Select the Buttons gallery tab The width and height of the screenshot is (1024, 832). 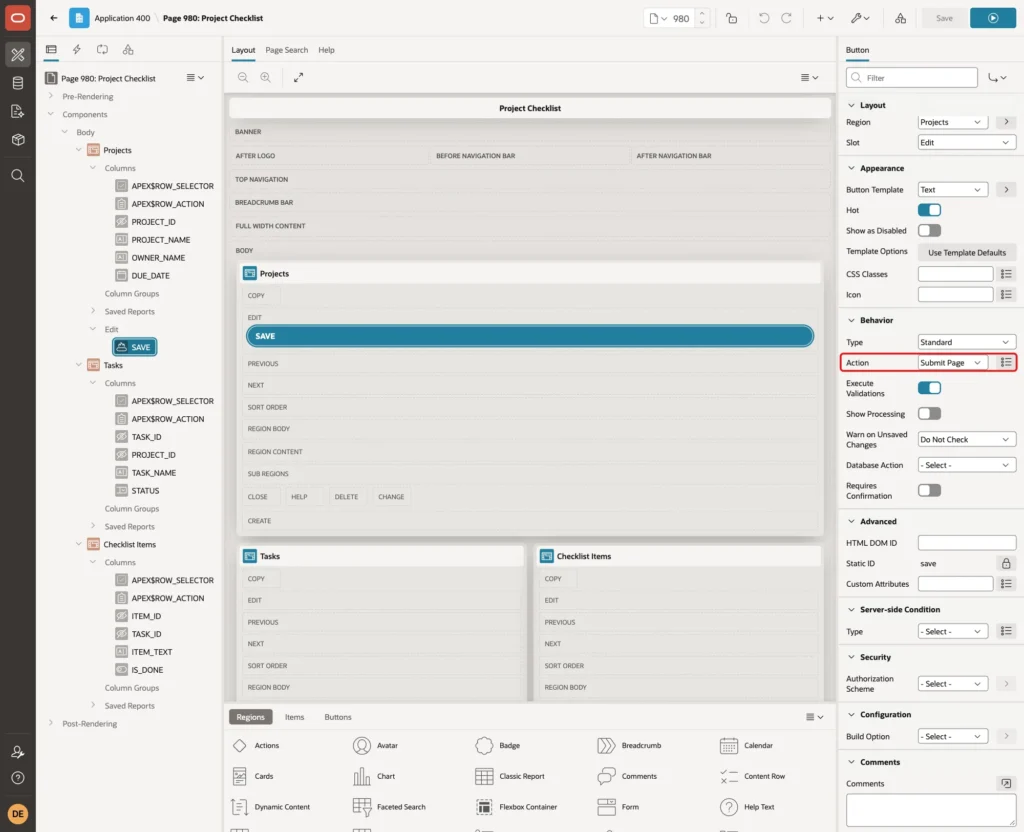point(338,717)
